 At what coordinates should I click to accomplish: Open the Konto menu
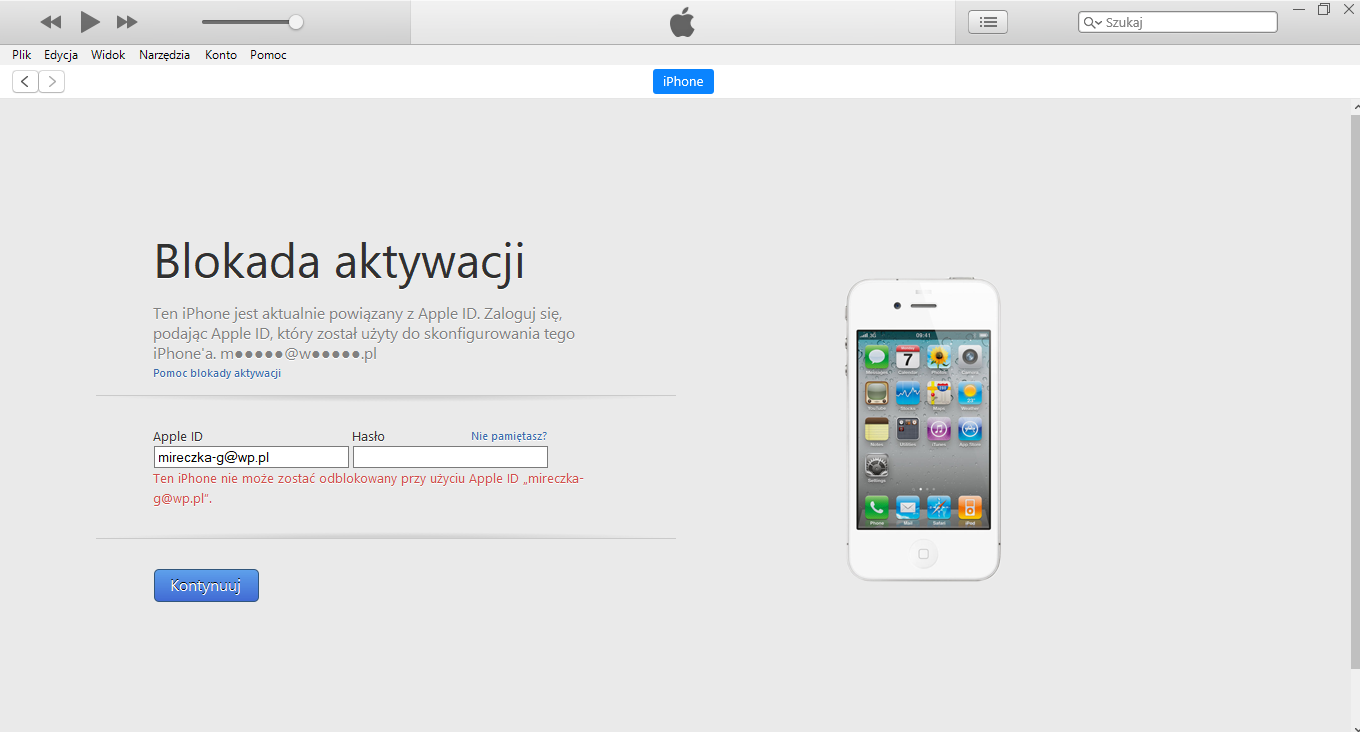click(221, 55)
